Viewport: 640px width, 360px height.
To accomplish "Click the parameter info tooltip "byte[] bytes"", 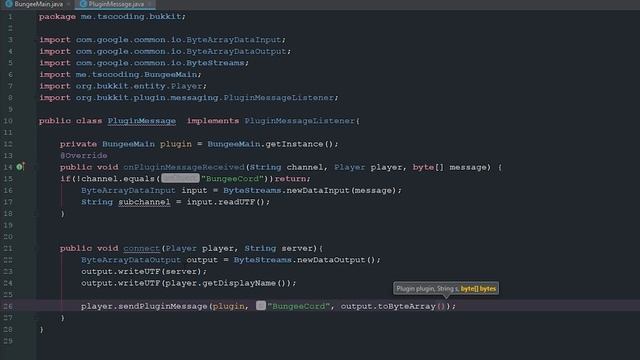I will pos(478,289).
